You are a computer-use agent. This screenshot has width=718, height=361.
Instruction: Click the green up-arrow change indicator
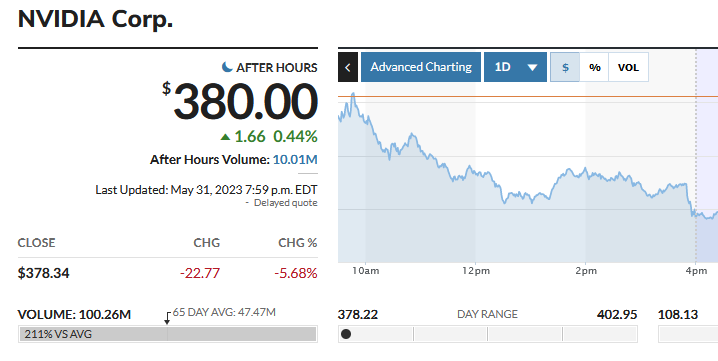point(225,137)
